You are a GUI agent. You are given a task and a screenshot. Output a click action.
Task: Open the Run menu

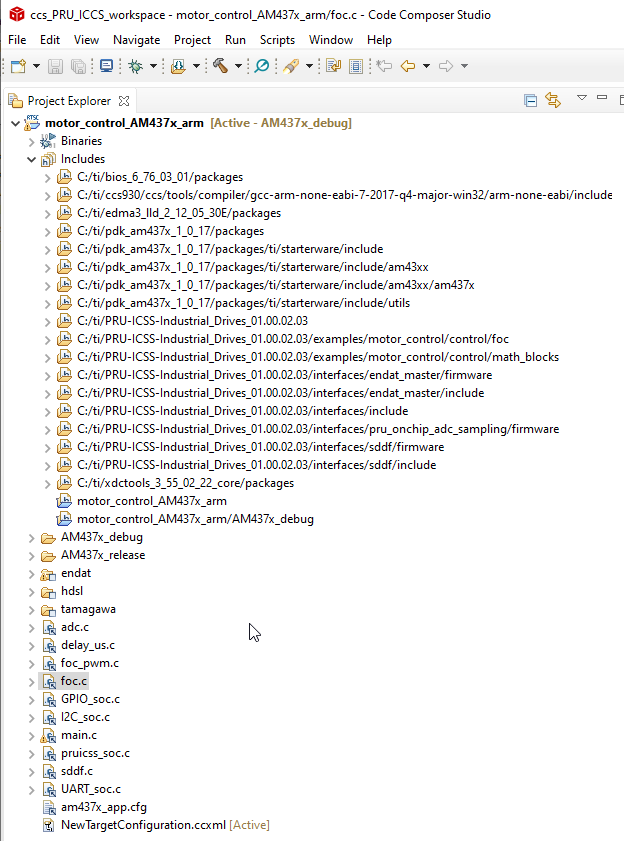click(235, 40)
